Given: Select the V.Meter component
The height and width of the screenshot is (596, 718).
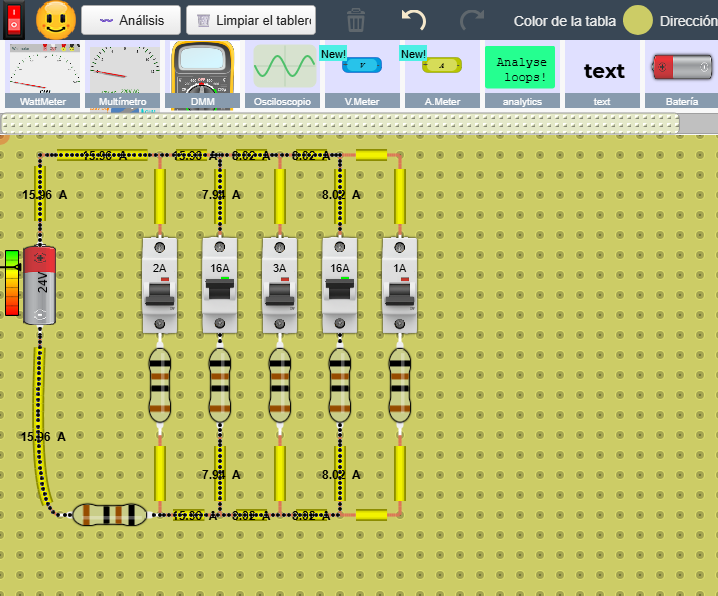Looking at the screenshot, I should coord(361,72).
